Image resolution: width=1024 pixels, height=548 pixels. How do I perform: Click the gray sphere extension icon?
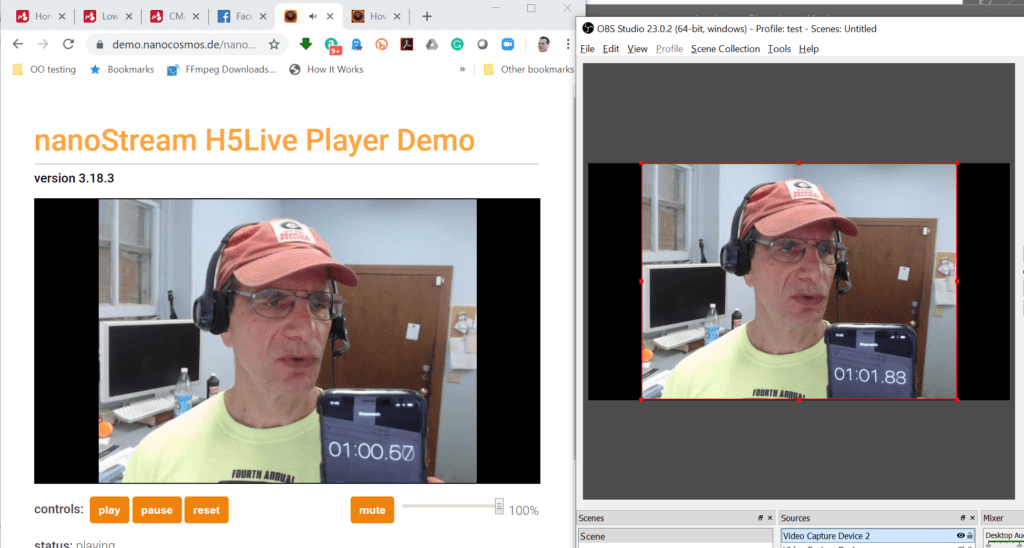pyautogui.click(x=482, y=44)
